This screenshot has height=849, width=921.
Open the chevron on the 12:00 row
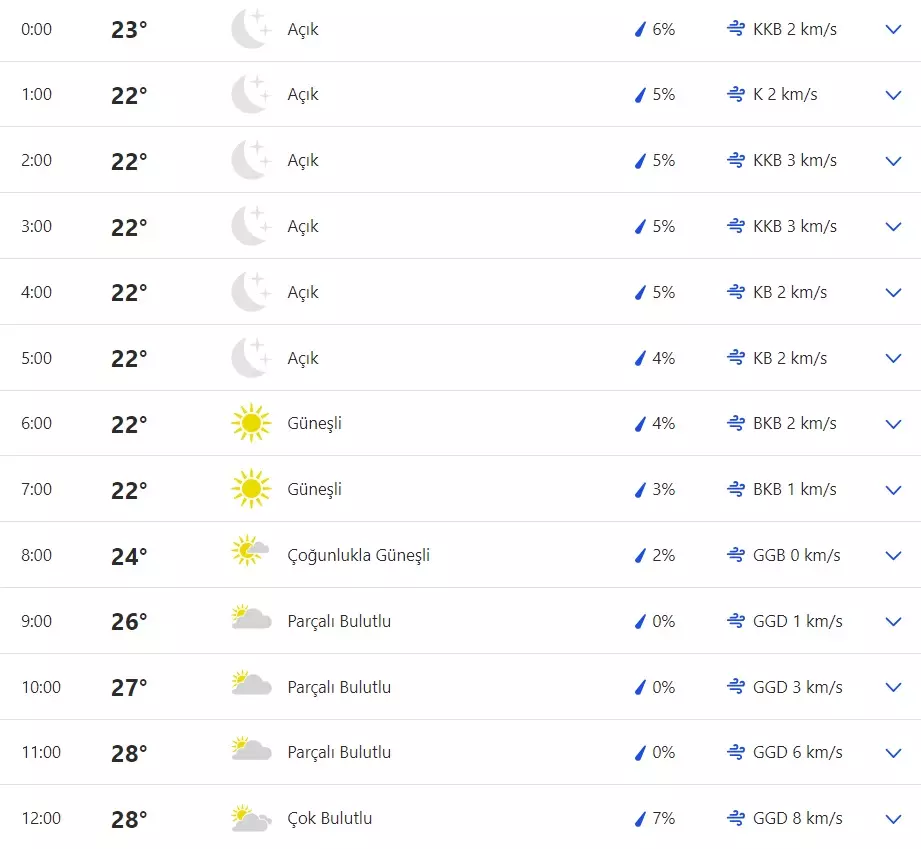click(x=894, y=819)
